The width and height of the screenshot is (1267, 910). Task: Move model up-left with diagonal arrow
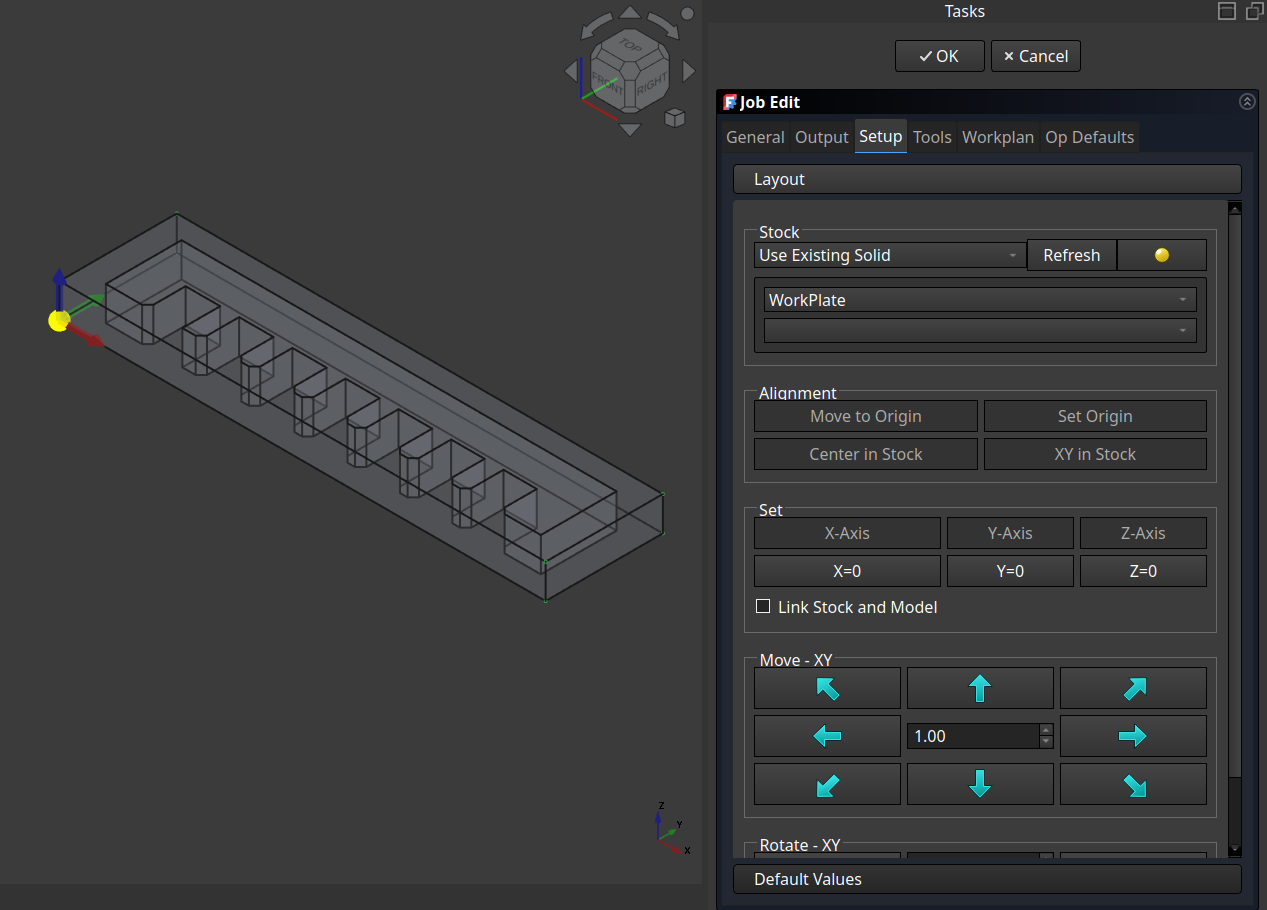click(827, 688)
